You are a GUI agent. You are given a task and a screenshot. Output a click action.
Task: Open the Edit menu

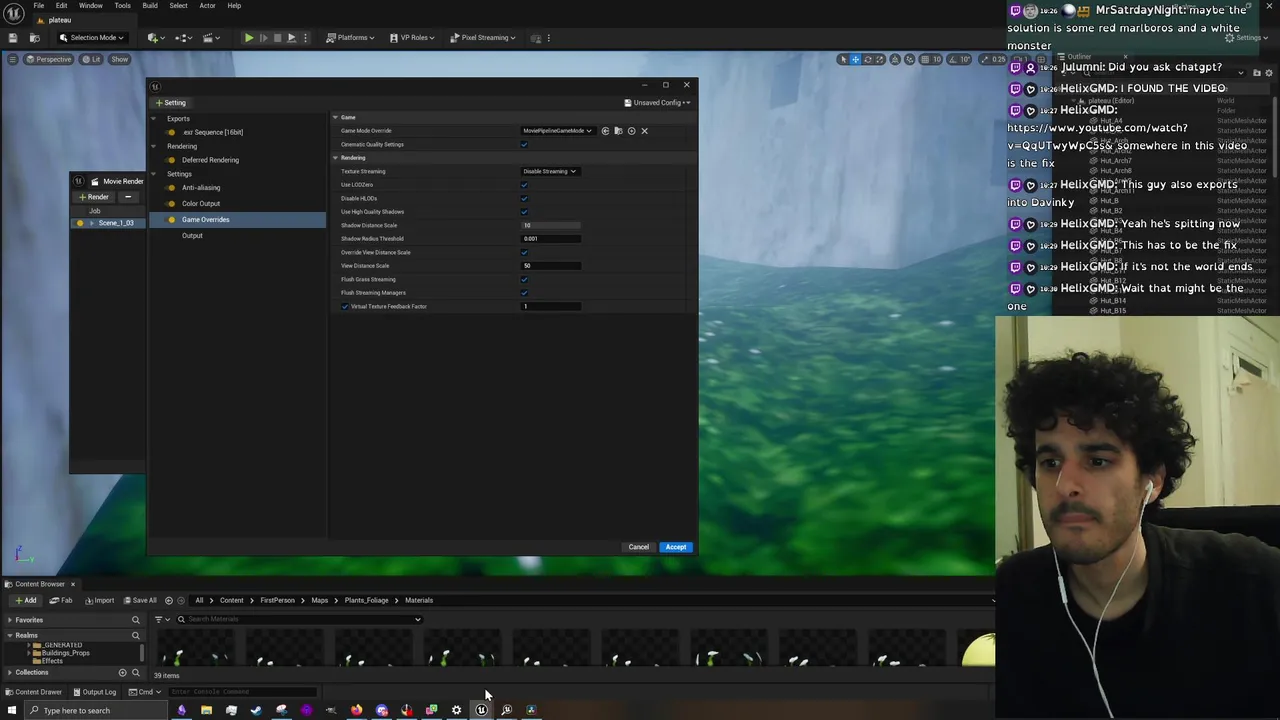coord(61,6)
